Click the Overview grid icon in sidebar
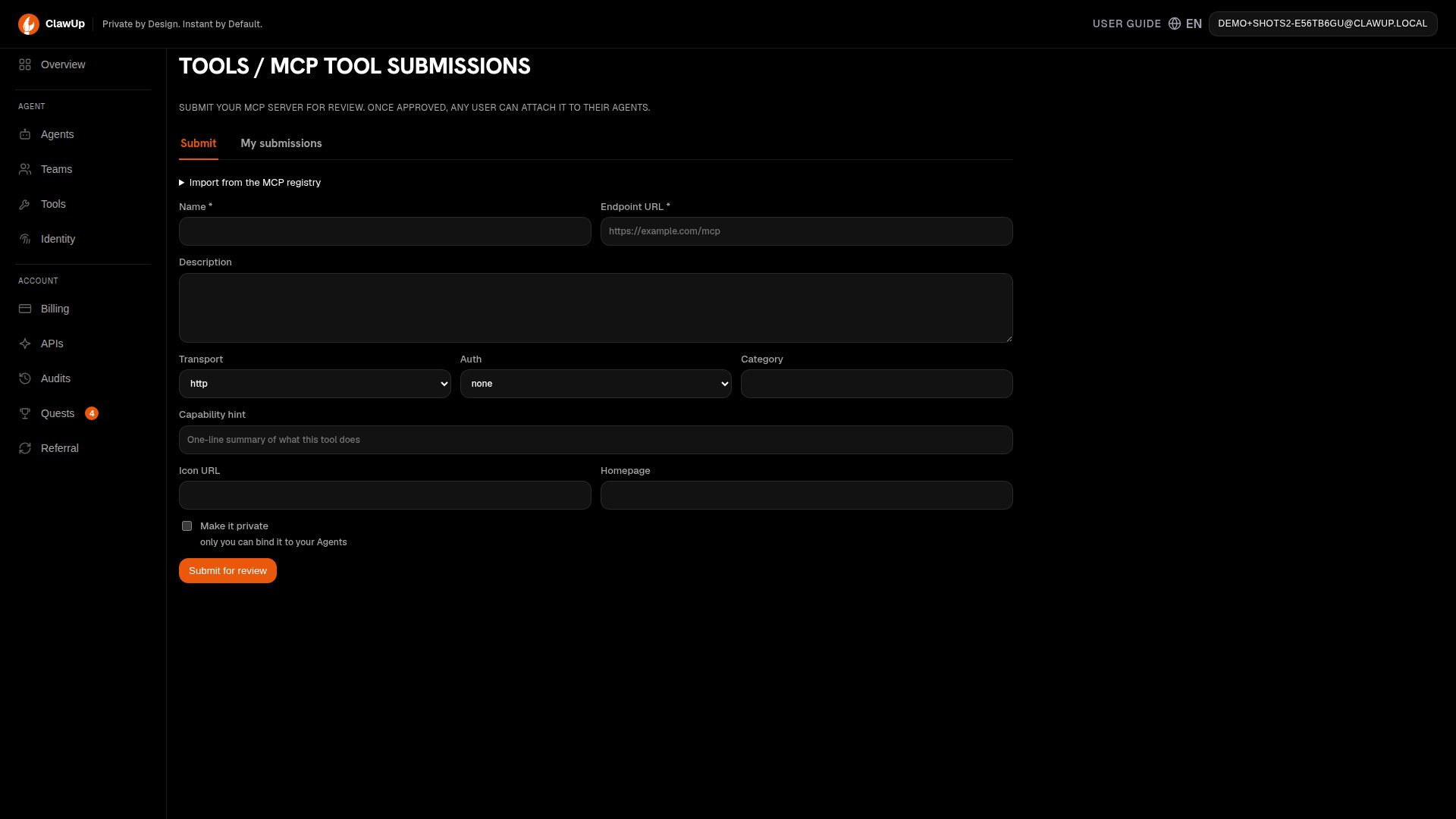Viewport: 1456px width, 819px height. click(25, 64)
